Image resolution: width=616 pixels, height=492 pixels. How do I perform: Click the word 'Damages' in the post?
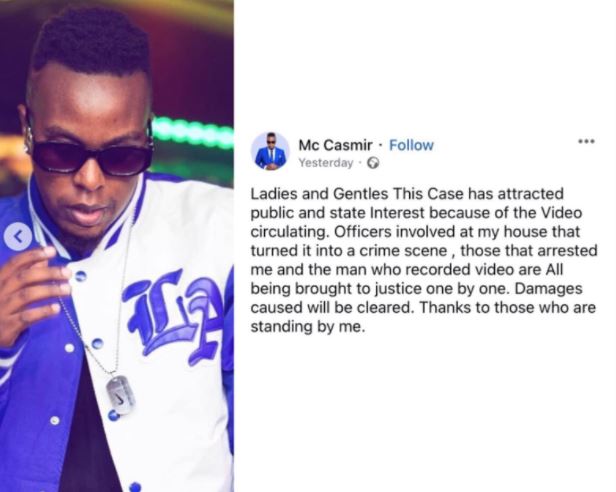(548, 289)
